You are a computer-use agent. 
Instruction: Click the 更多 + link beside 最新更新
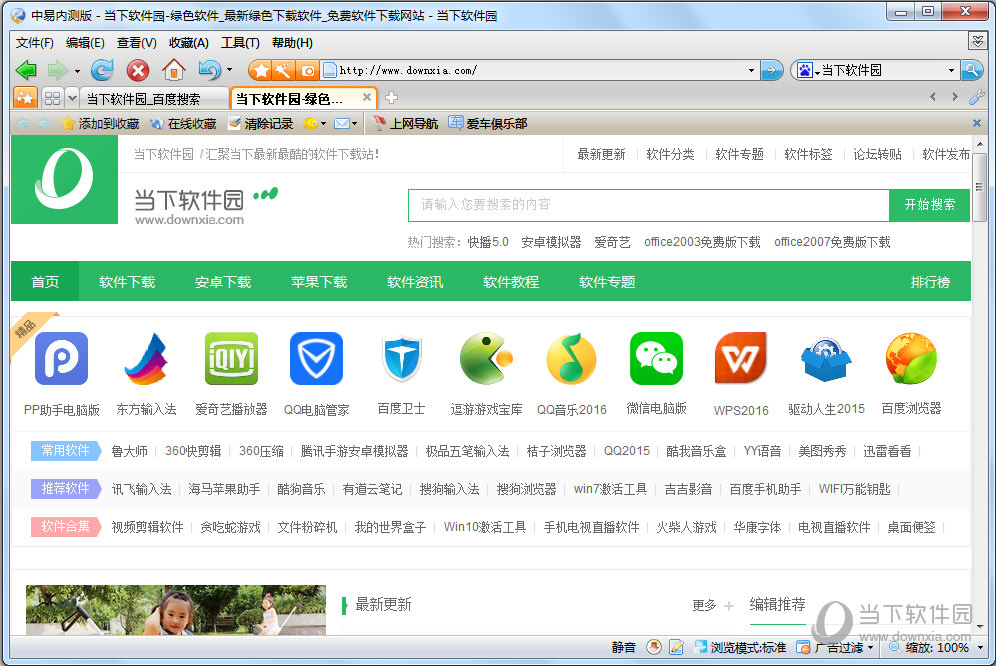[x=713, y=606]
